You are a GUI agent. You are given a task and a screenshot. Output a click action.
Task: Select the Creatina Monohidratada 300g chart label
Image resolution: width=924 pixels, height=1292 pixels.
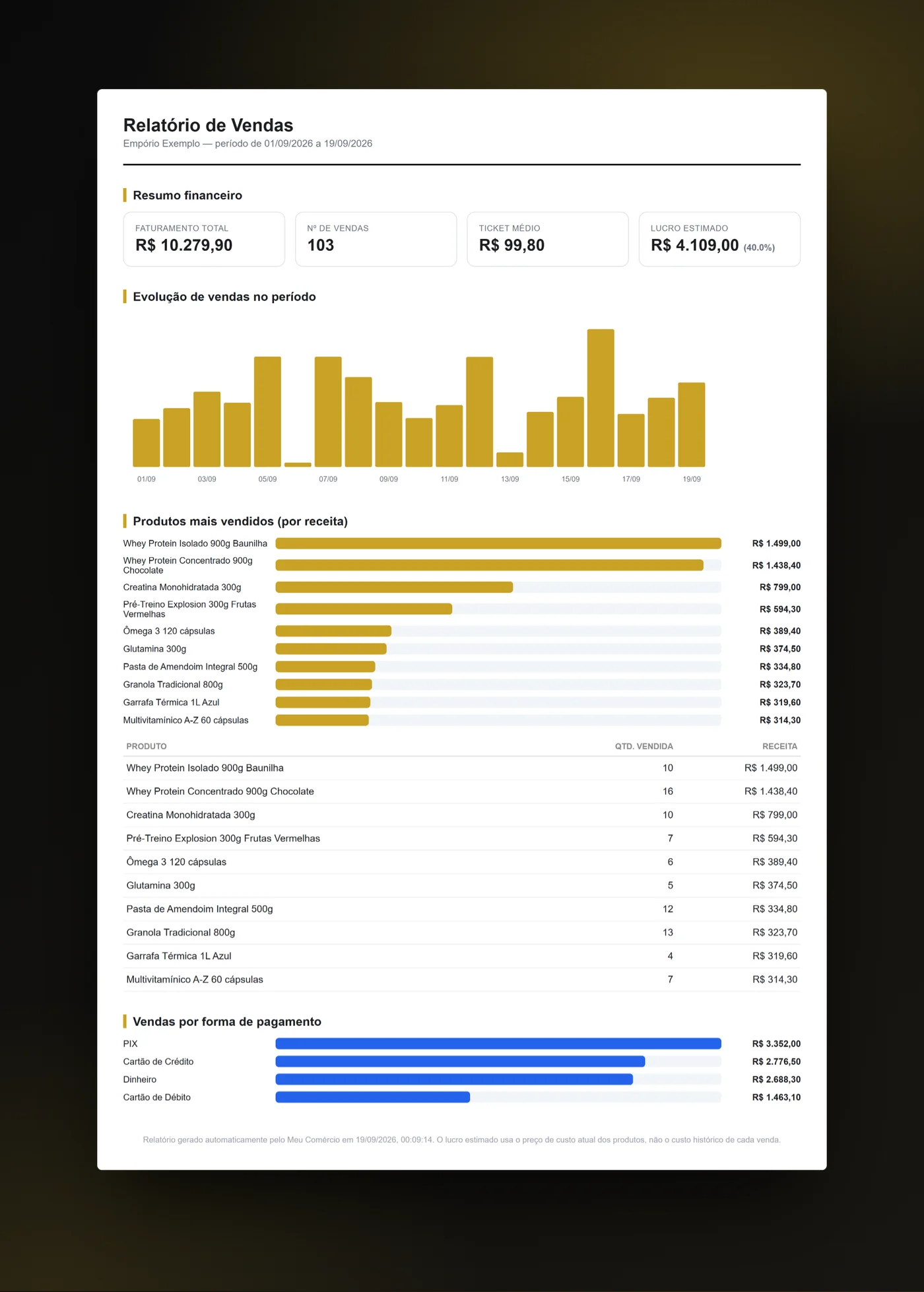pos(182,588)
